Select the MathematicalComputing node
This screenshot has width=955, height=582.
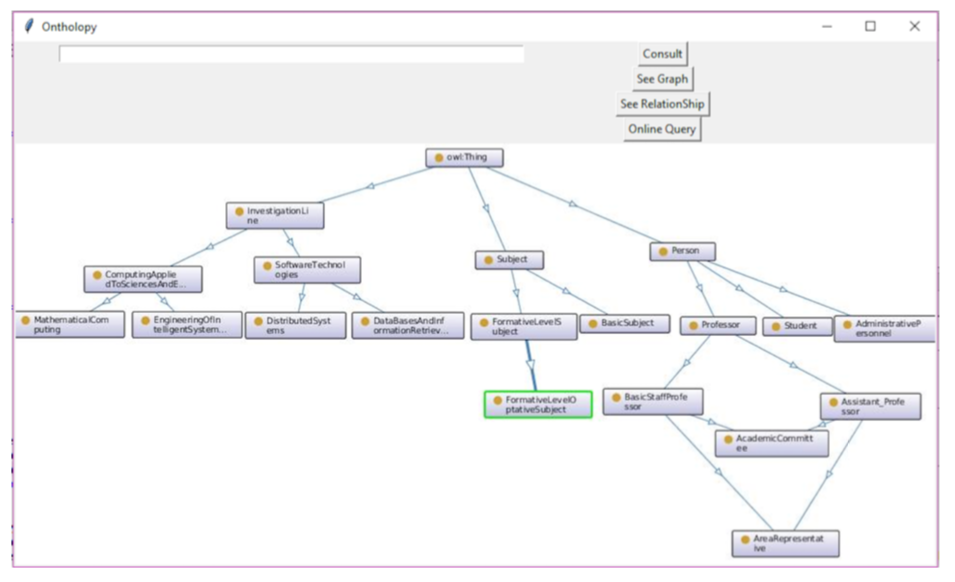[x=69, y=324]
